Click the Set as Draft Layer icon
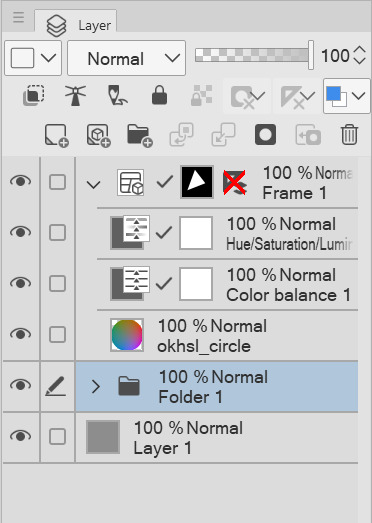The width and height of the screenshot is (372, 523). coord(117,96)
